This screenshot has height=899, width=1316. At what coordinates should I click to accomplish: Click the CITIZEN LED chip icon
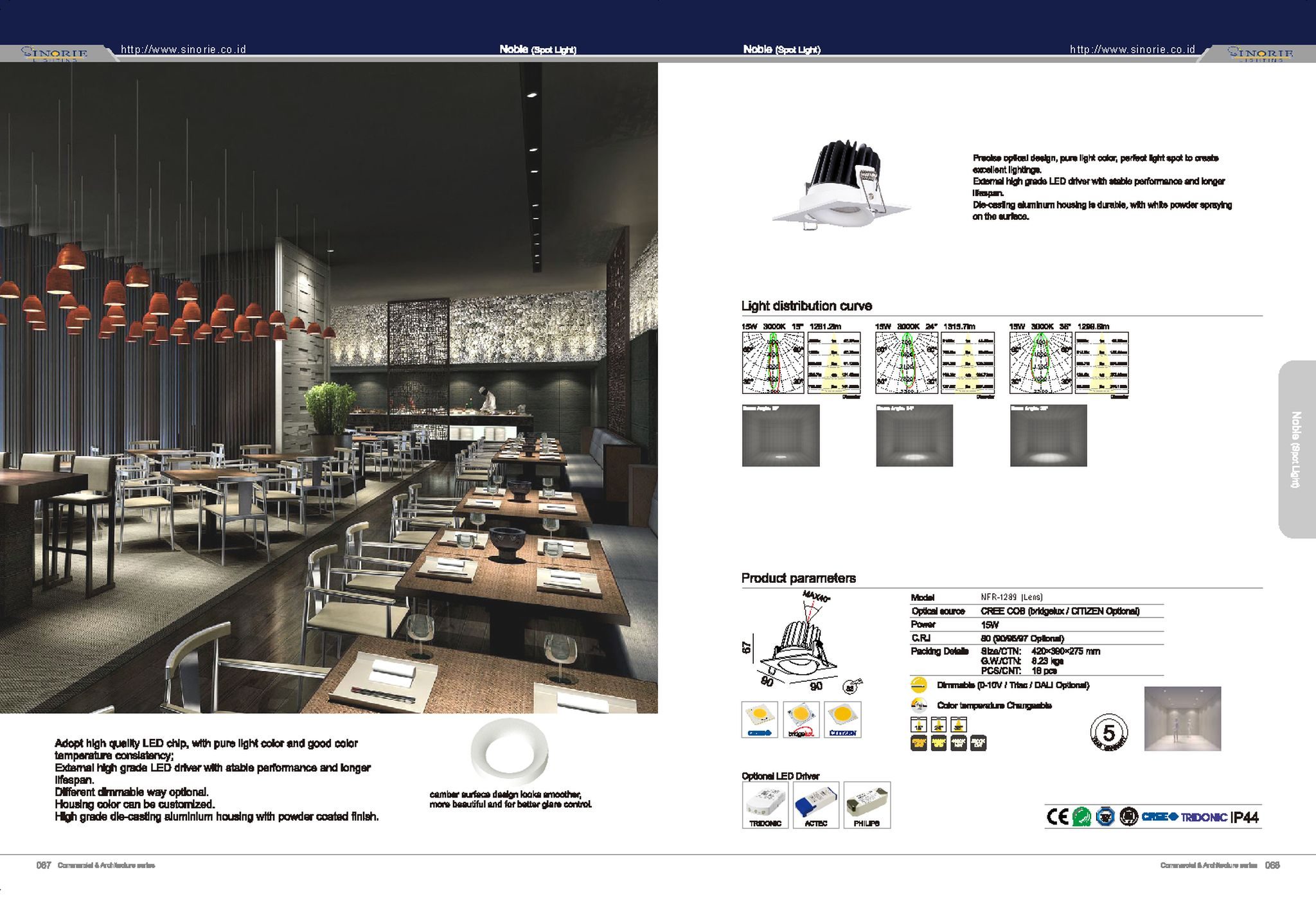tap(842, 719)
